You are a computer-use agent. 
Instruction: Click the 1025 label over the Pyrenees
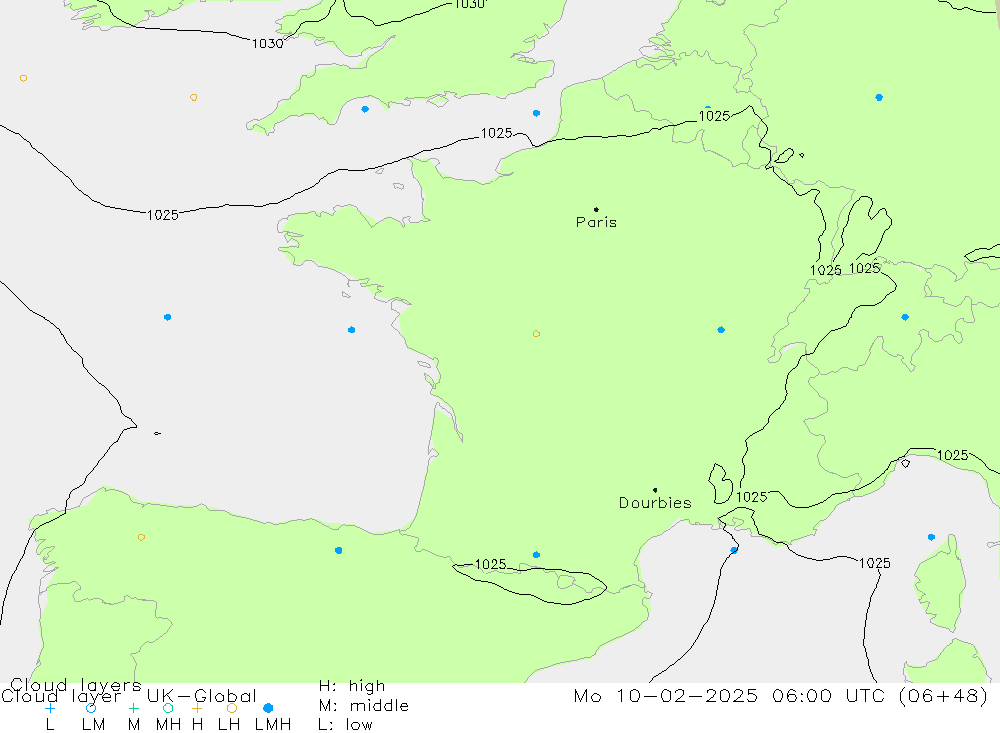(x=490, y=564)
